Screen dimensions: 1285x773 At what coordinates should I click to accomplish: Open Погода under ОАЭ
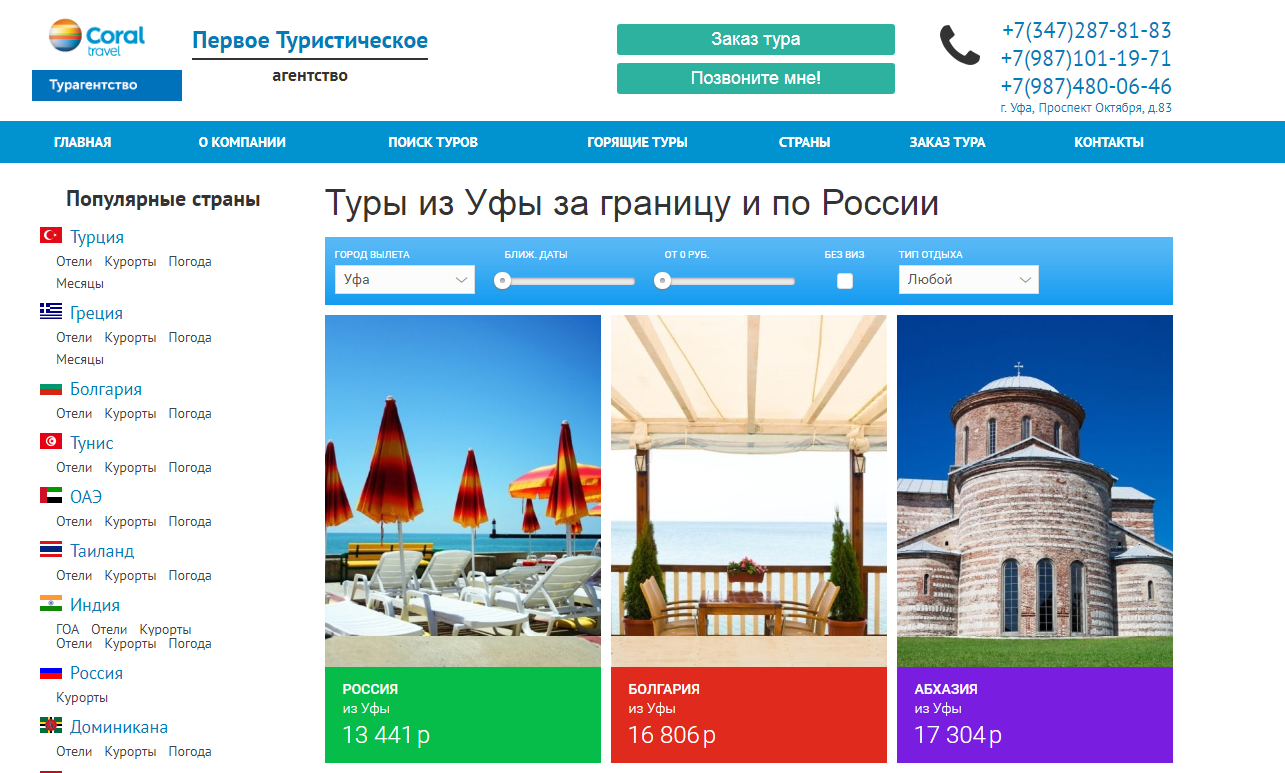click(x=190, y=521)
